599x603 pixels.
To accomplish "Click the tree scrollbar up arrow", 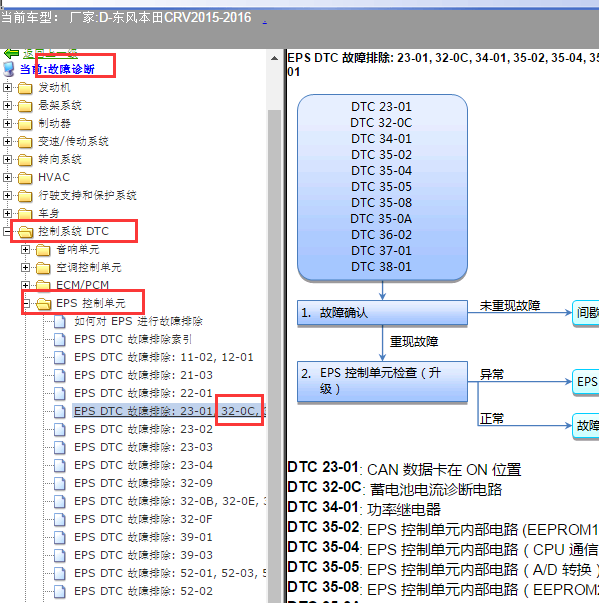I will click(x=275, y=59).
